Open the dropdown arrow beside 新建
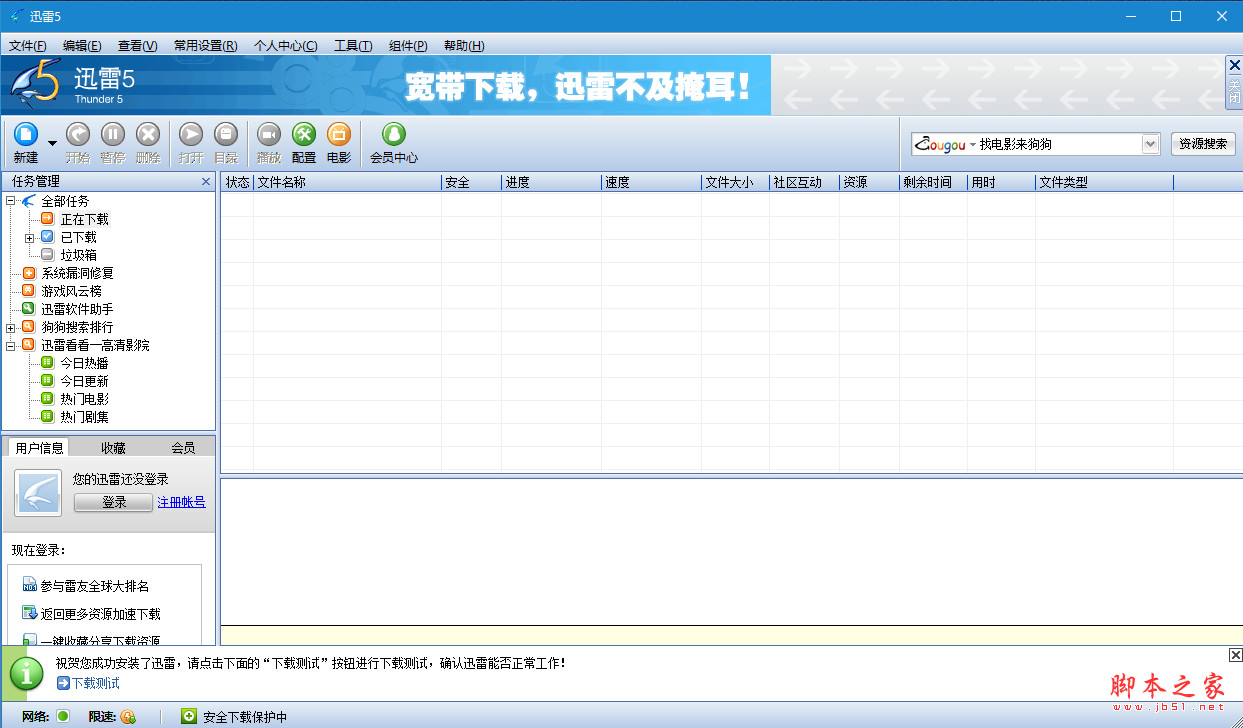This screenshot has height=728, width=1243. coord(52,143)
